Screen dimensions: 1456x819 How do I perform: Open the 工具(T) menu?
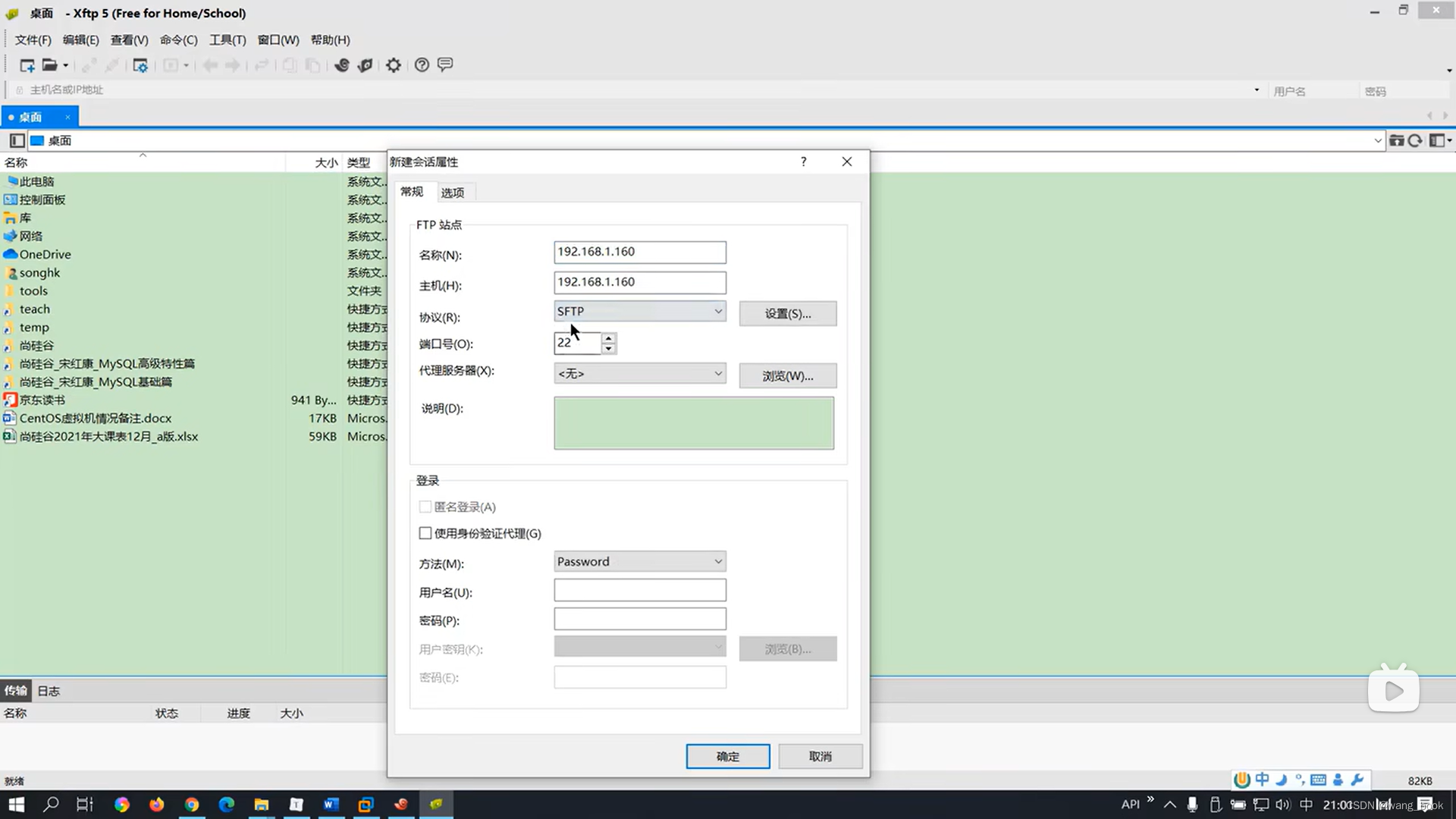(x=227, y=39)
